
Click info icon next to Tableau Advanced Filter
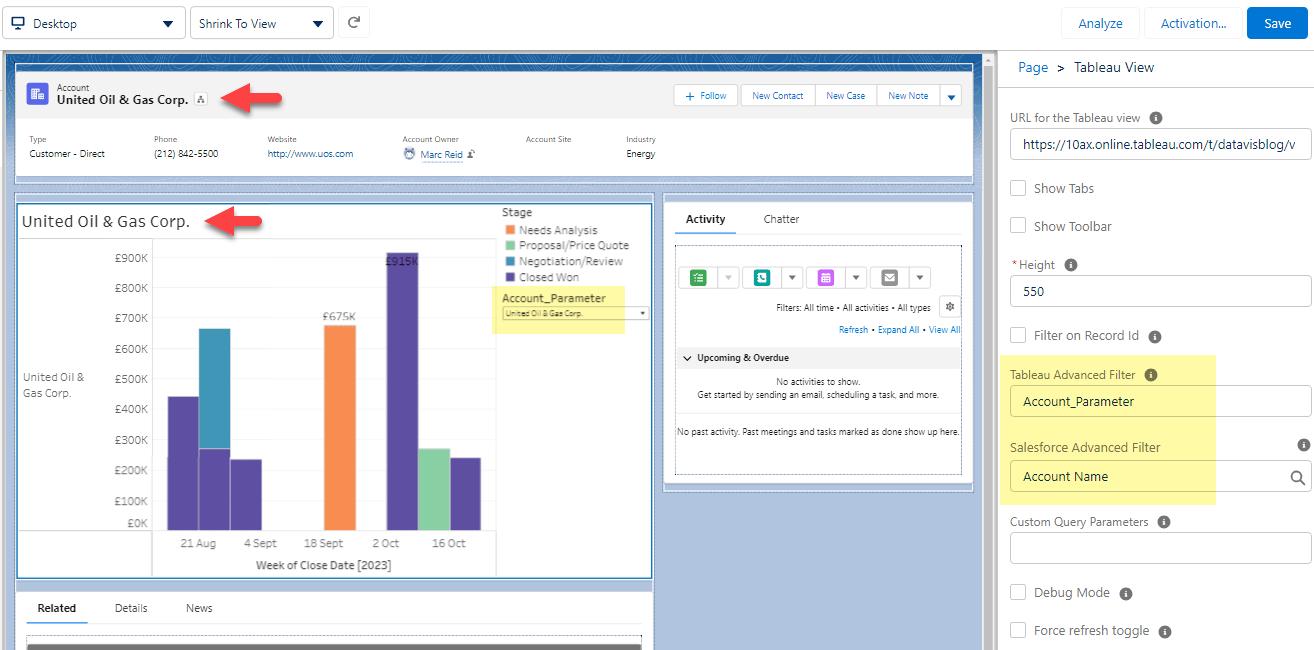[1150, 375]
